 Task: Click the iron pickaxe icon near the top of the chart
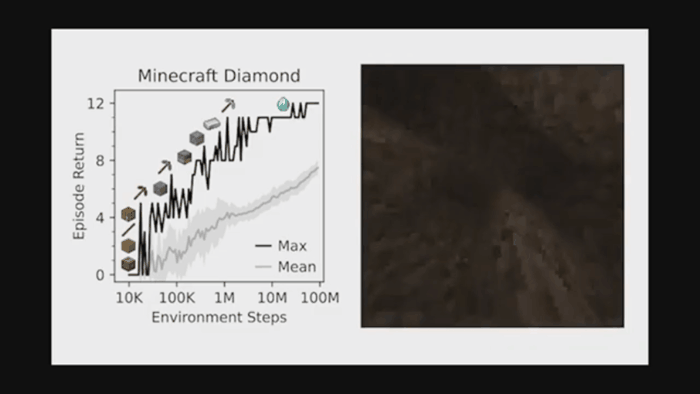[228, 106]
